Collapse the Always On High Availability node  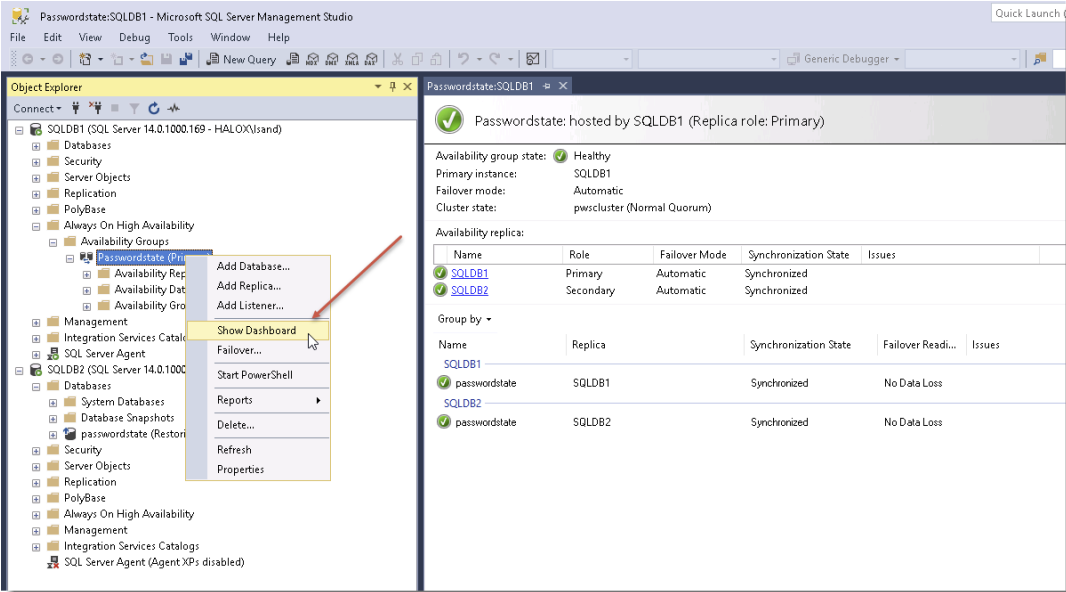36,226
